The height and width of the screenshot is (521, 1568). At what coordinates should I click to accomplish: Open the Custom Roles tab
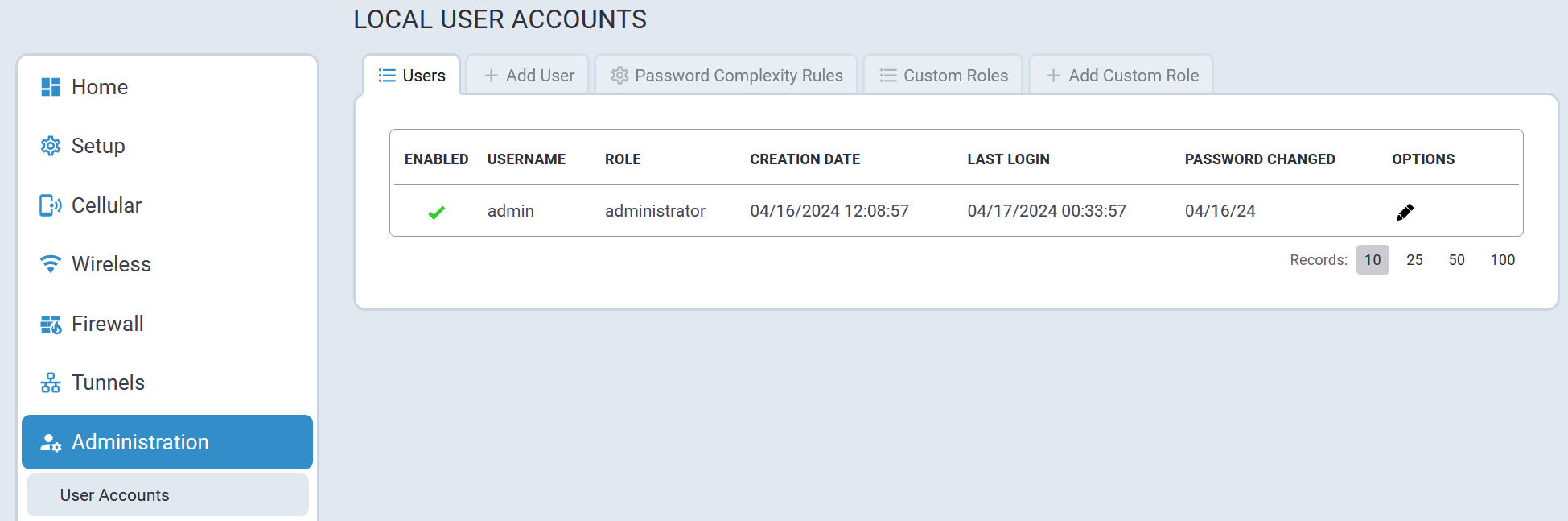click(943, 76)
